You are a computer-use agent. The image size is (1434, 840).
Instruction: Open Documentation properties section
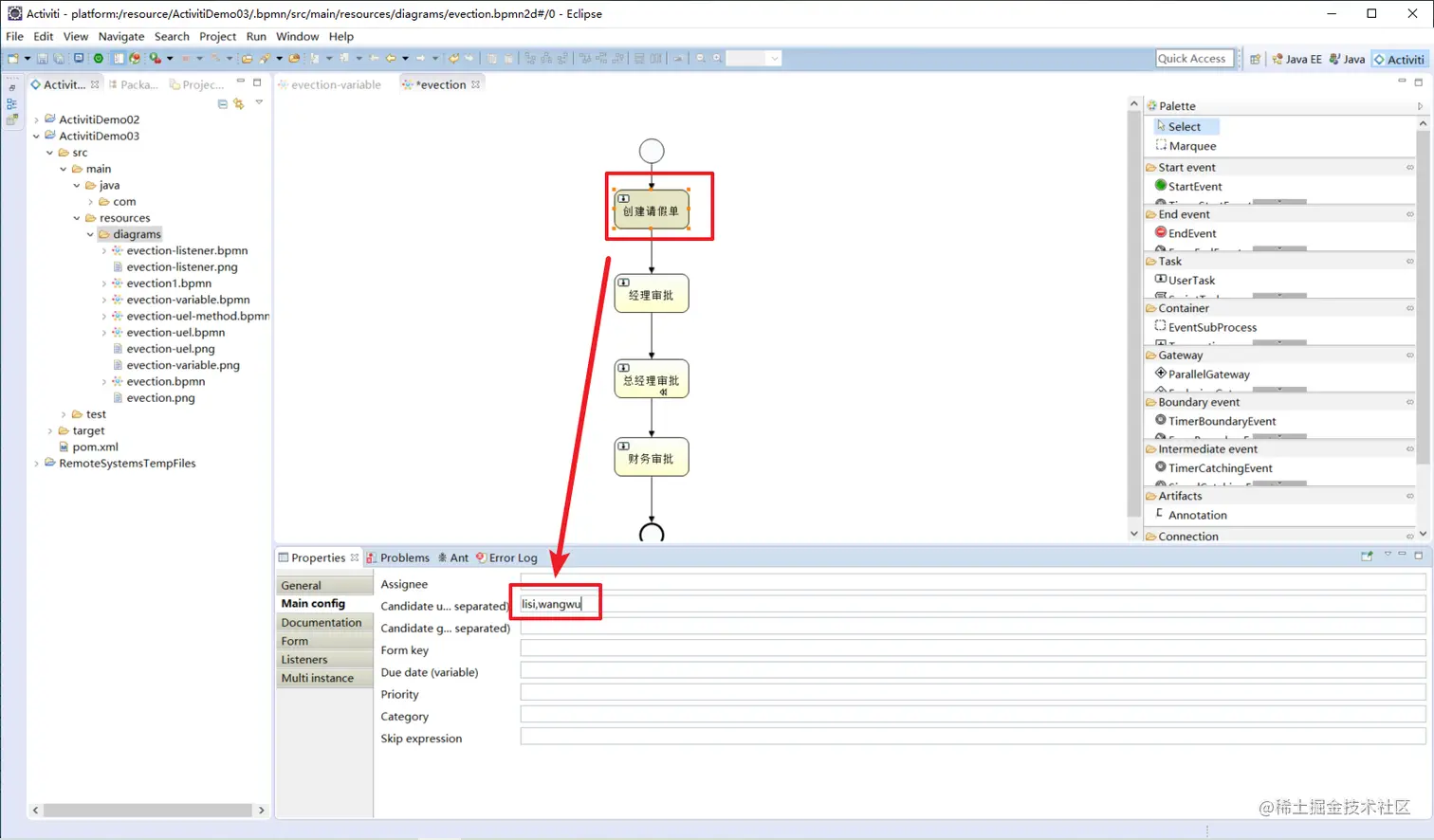pyautogui.click(x=325, y=623)
